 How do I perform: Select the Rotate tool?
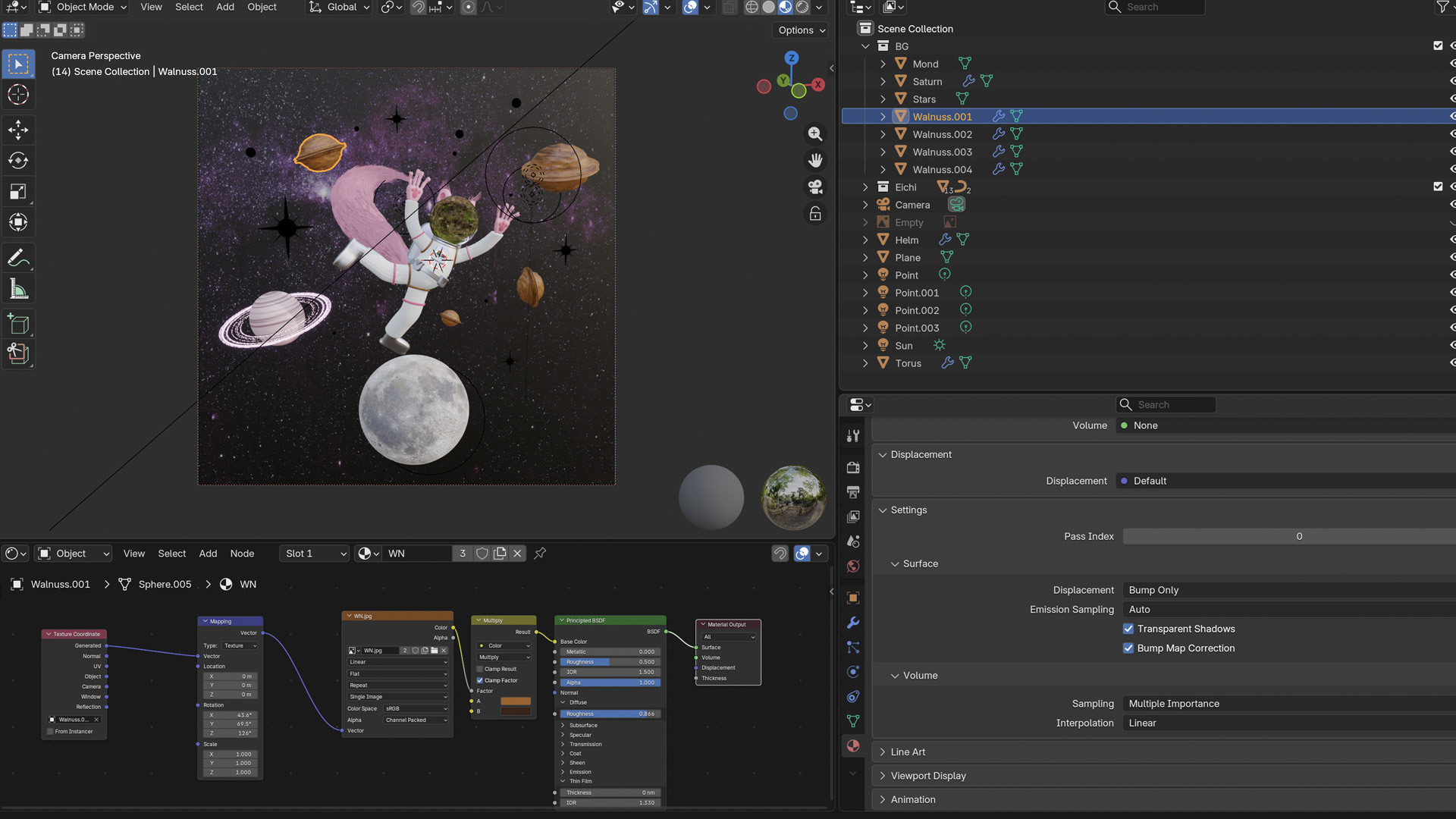coord(18,161)
